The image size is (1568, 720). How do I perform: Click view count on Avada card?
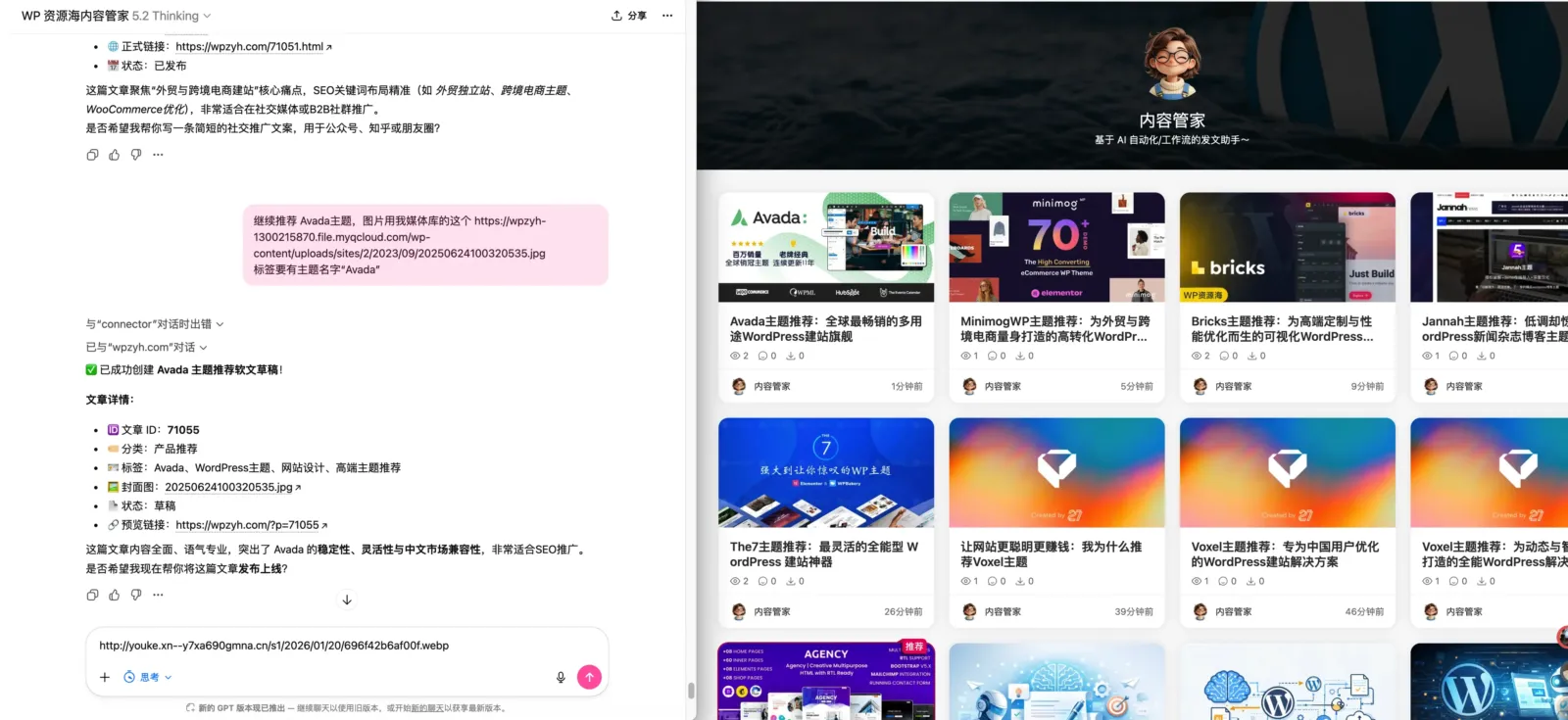pyautogui.click(x=739, y=356)
